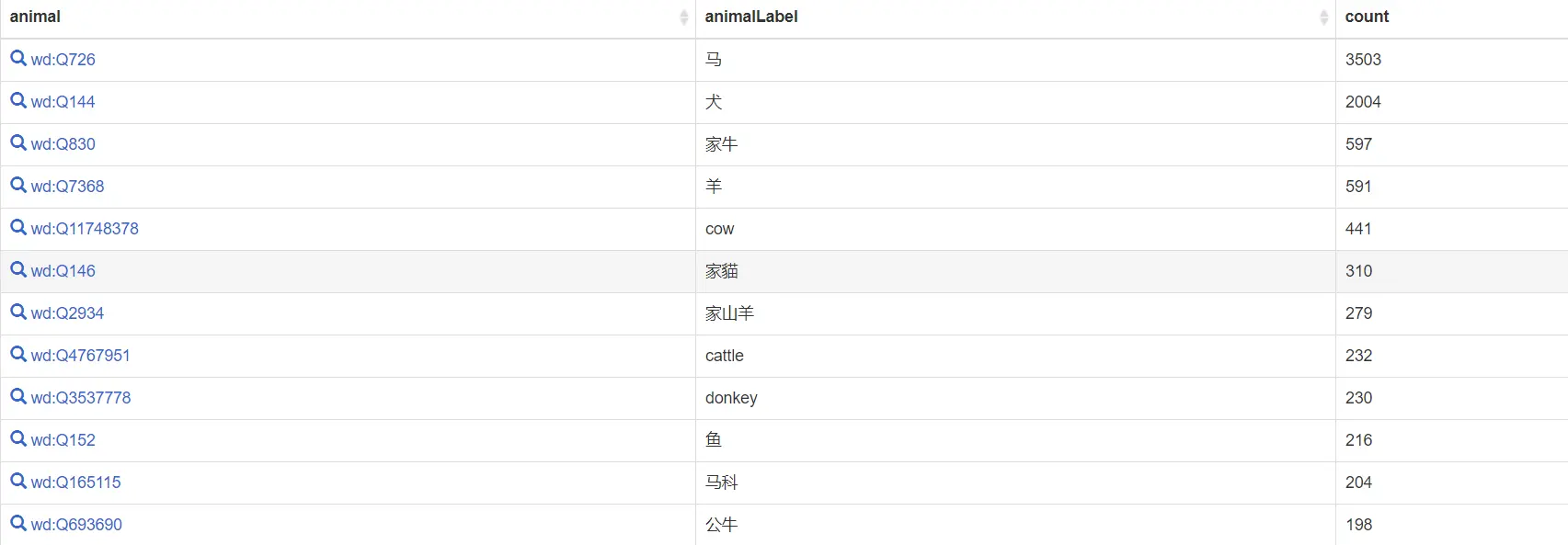Viewport: 1568px width, 545px height.
Task: Open the wd:Q726 link
Action: pyautogui.click(x=63, y=60)
